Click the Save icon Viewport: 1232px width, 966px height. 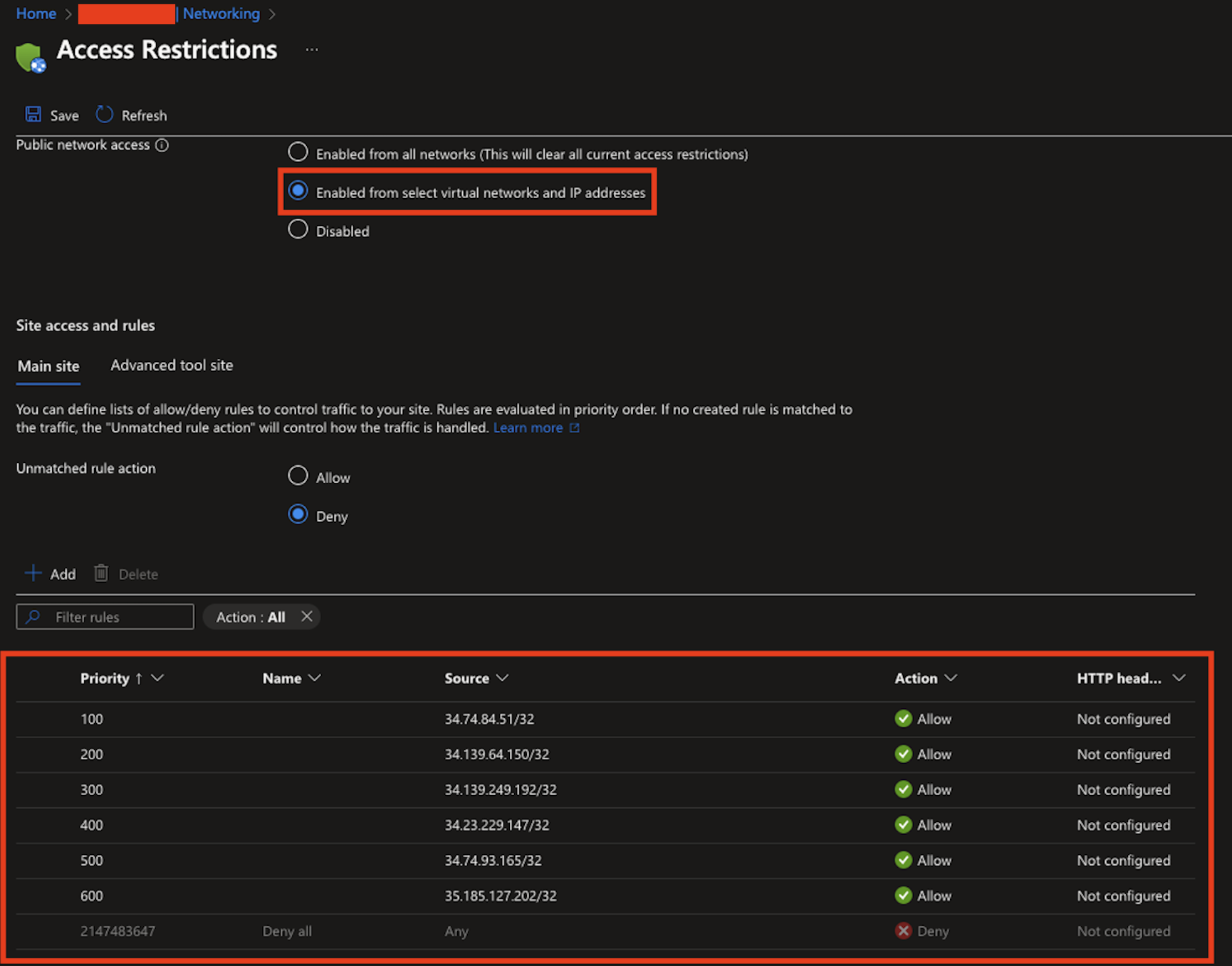[x=32, y=114]
